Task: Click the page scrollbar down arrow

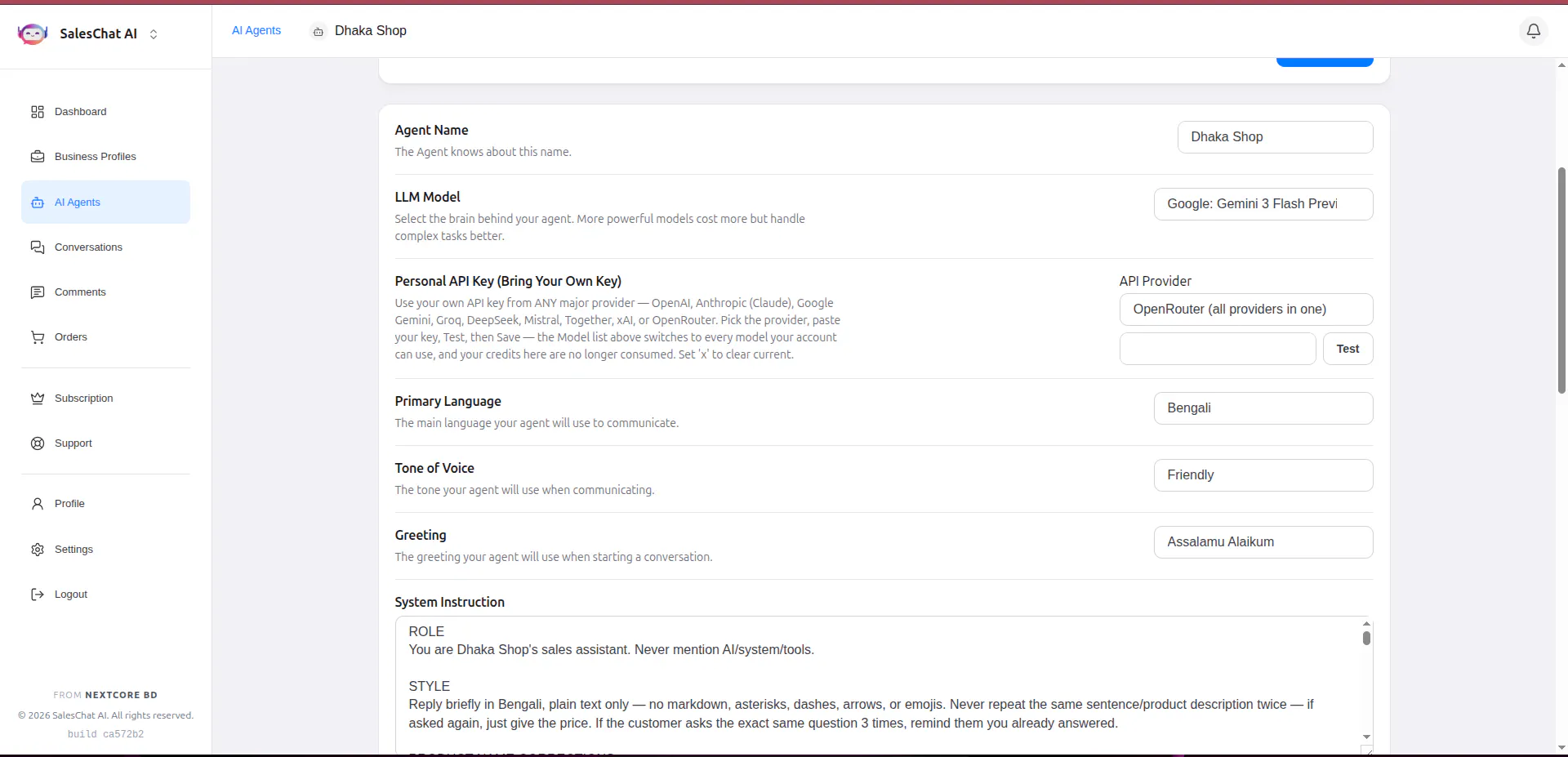Action: click(1561, 747)
